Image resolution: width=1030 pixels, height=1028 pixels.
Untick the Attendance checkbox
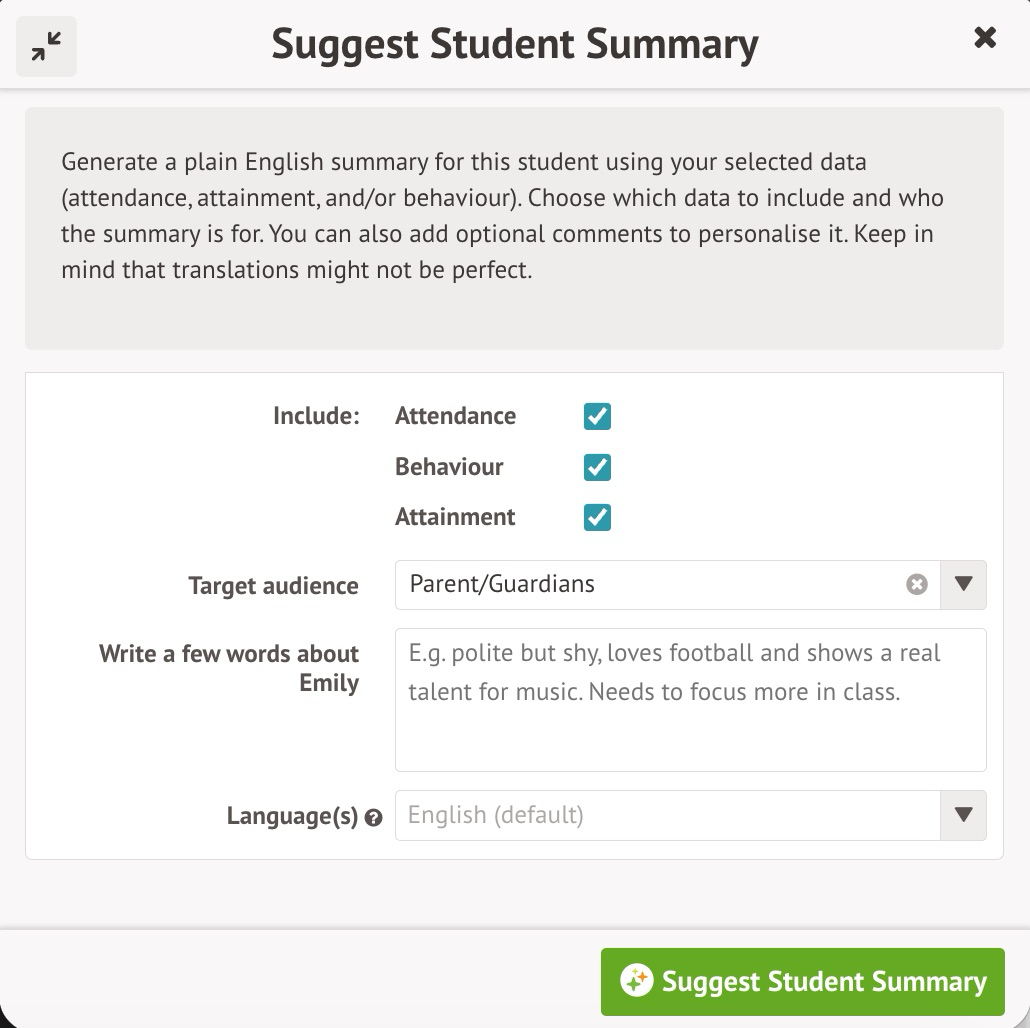coord(597,416)
